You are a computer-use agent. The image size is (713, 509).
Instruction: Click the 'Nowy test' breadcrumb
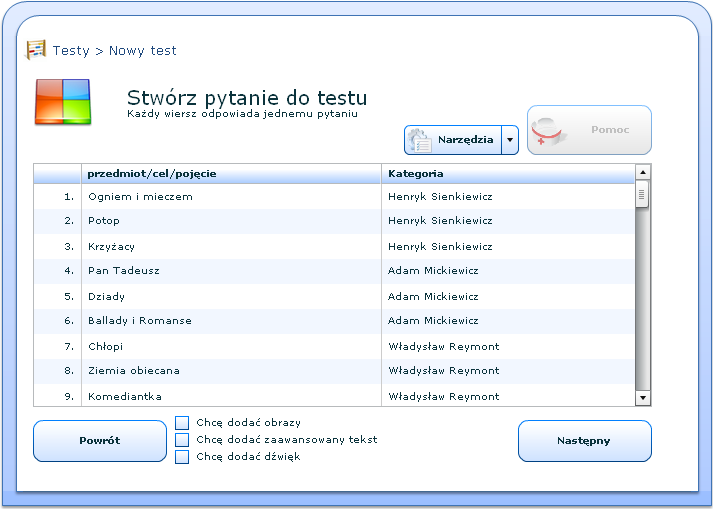143,50
